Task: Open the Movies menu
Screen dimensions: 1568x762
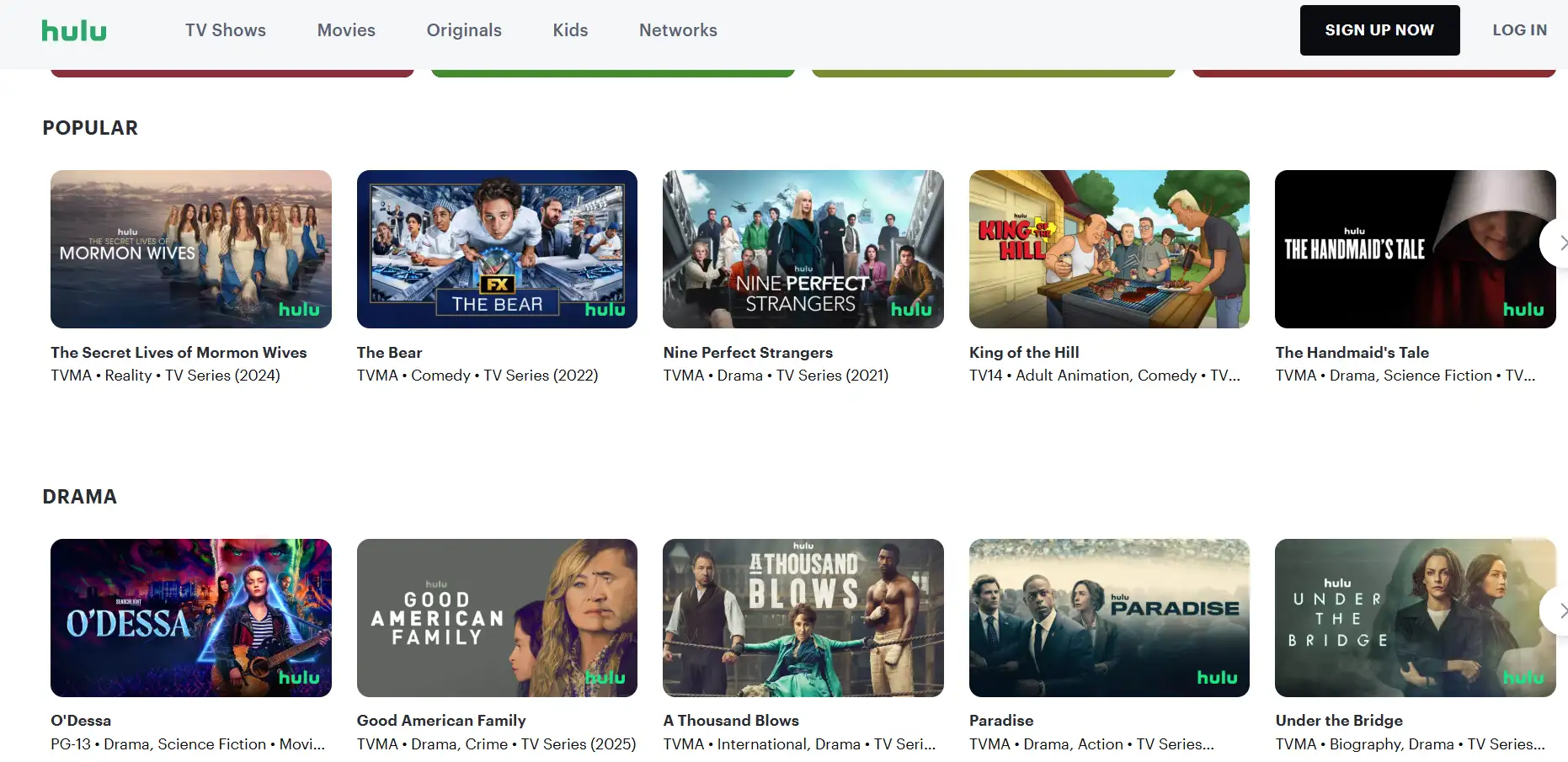Action: pyautogui.click(x=346, y=30)
